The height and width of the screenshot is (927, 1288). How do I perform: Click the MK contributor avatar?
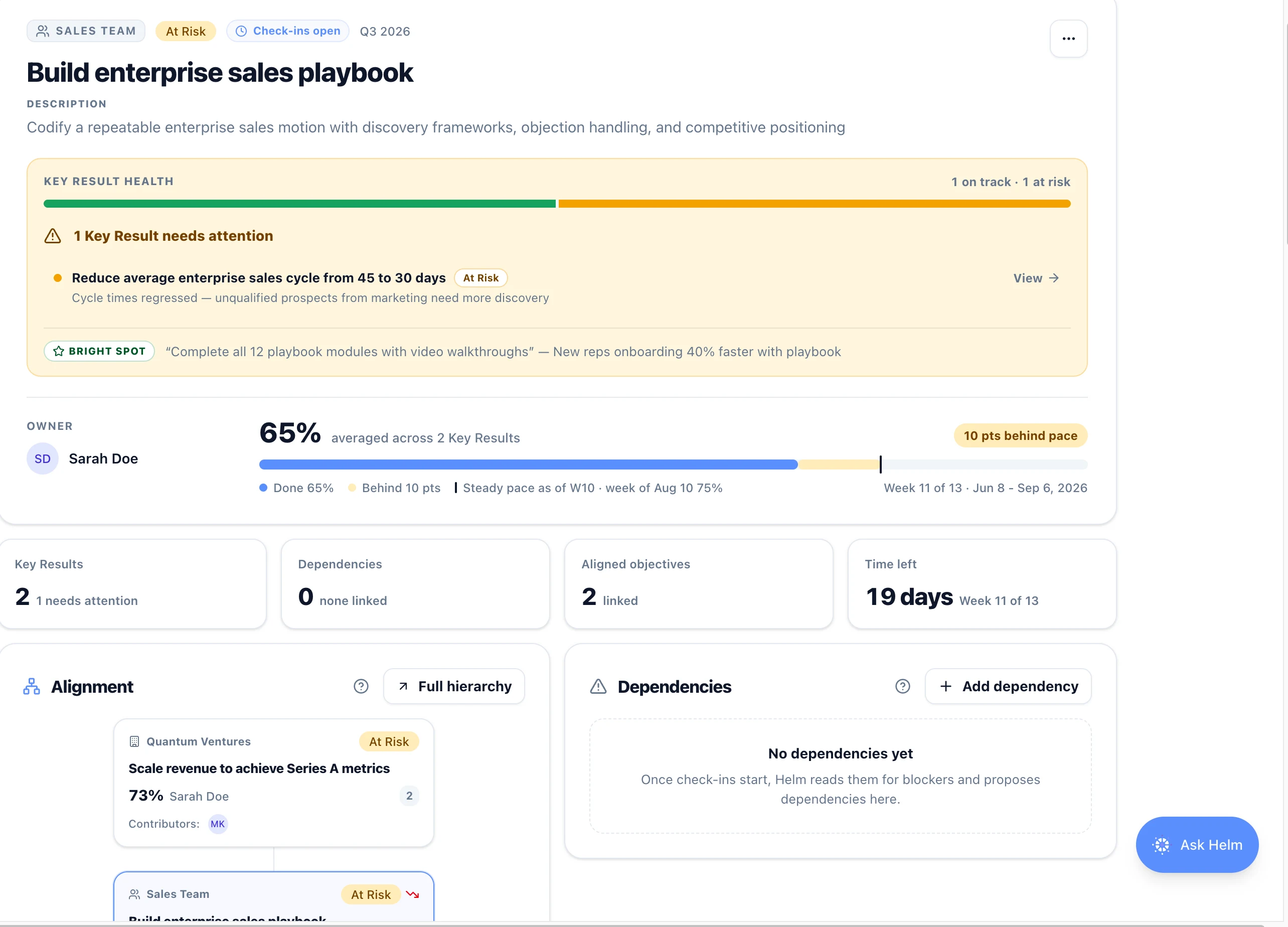pos(218,824)
